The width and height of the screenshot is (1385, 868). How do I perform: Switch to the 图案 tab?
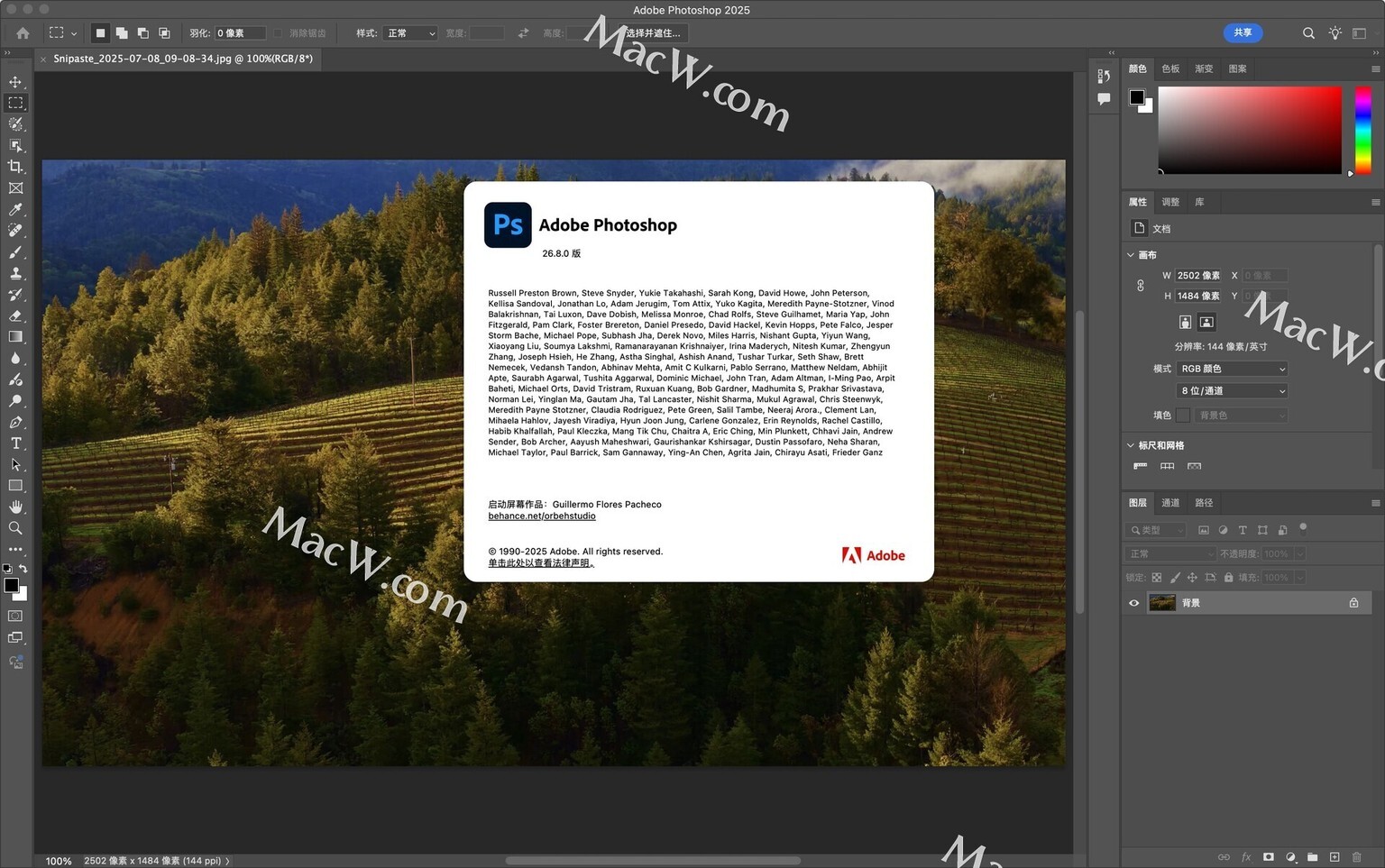click(1237, 69)
